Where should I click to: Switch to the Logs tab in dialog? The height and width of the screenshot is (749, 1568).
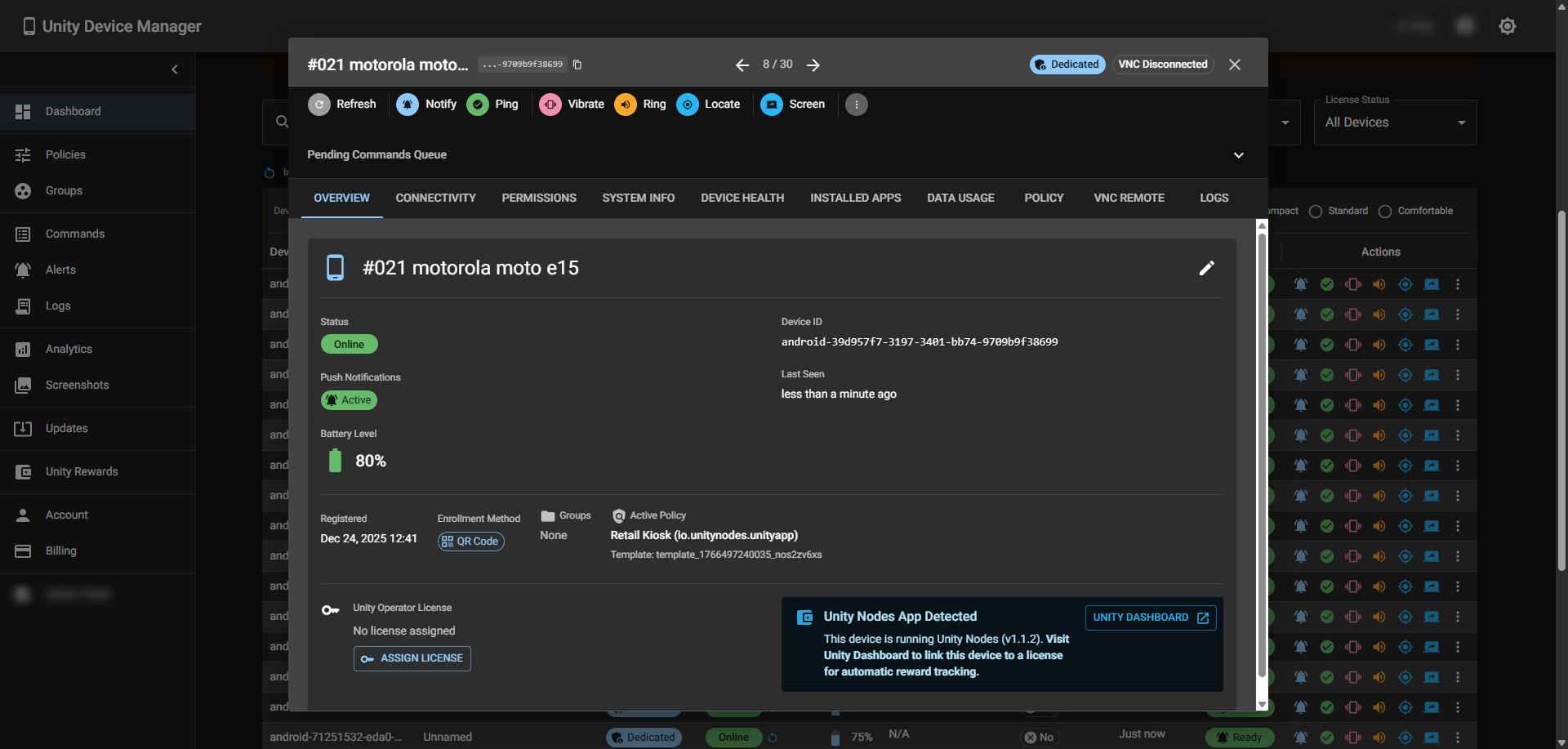tap(1214, 198)
